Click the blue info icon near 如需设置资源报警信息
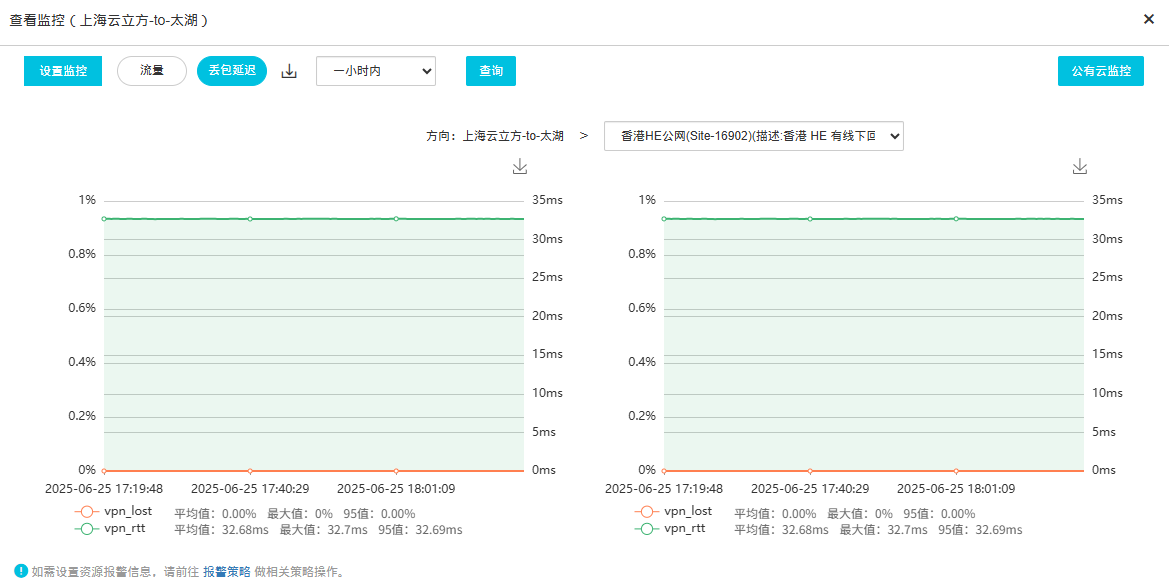This screenshot has width=1169, height=586. click(21, 571)
